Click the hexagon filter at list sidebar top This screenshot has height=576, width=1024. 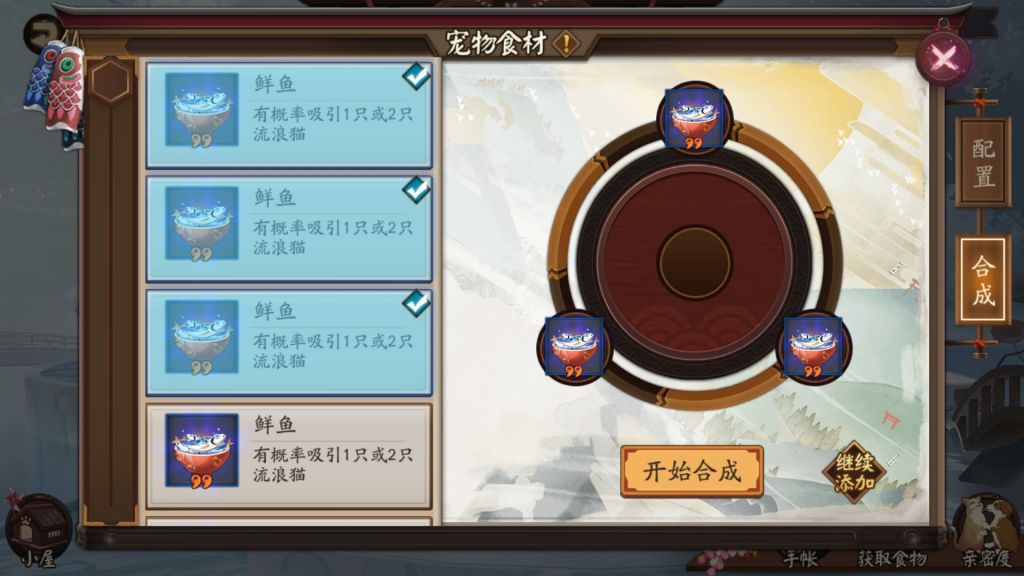tap(110, 81)
